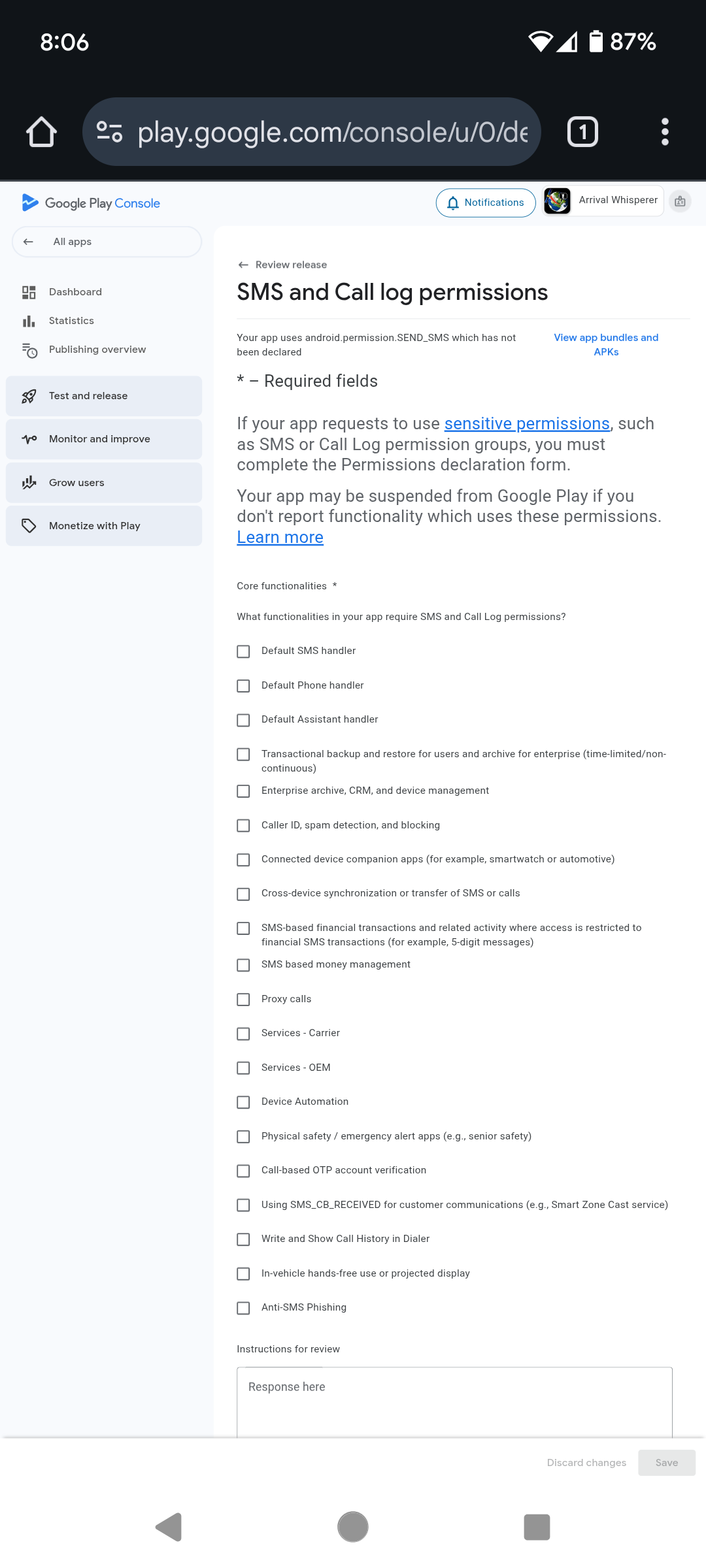
Task: Tap the Arrival Whisperer app thumbnail
Action: pyautogui.click(x=557, y=201)
